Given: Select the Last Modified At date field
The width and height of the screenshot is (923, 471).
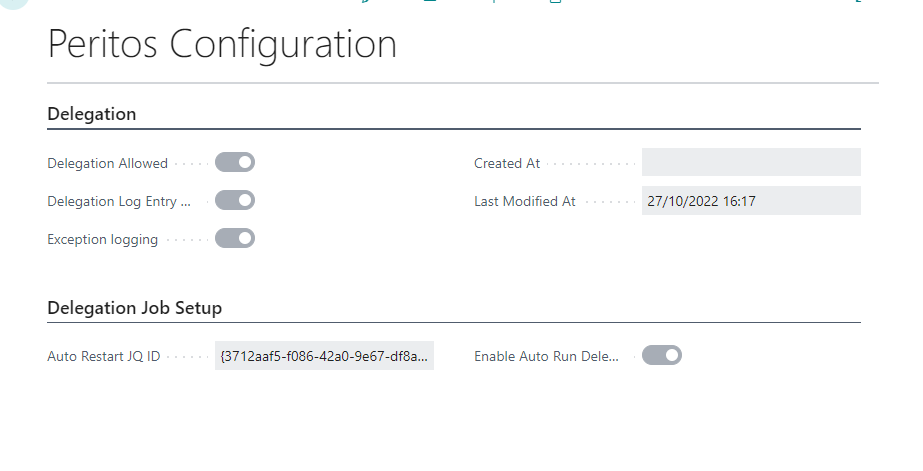Looking at the screenshot, I should pos(751,201).
